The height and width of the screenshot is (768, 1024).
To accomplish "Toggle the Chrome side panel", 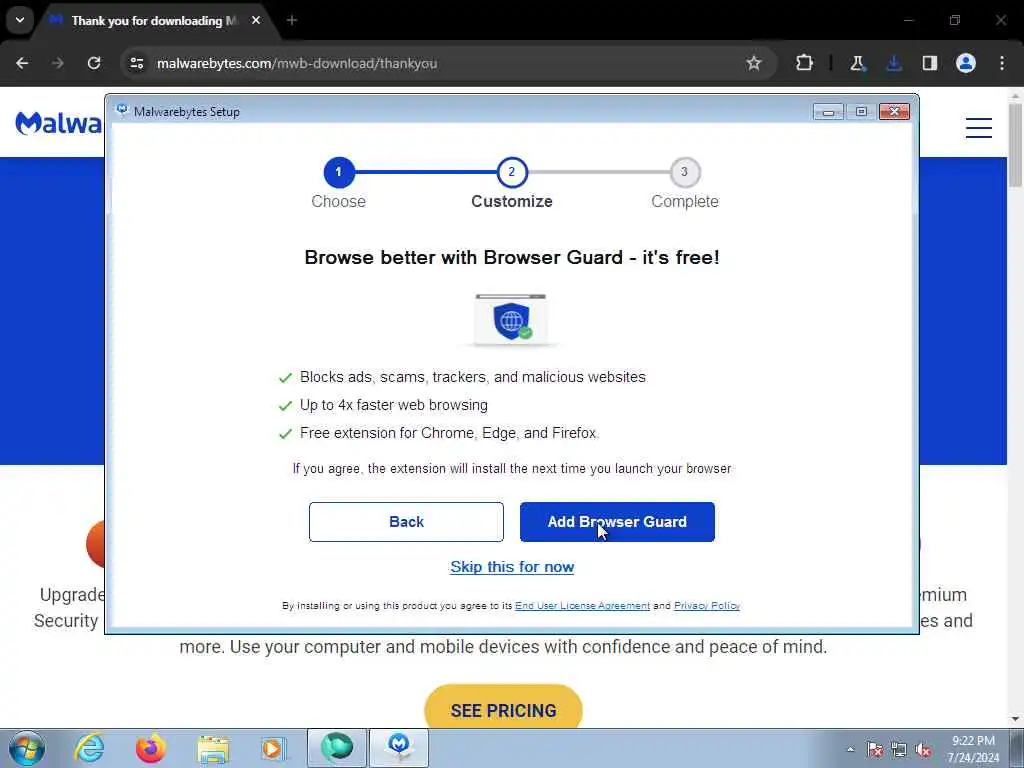I will click(x=930, y=63).
